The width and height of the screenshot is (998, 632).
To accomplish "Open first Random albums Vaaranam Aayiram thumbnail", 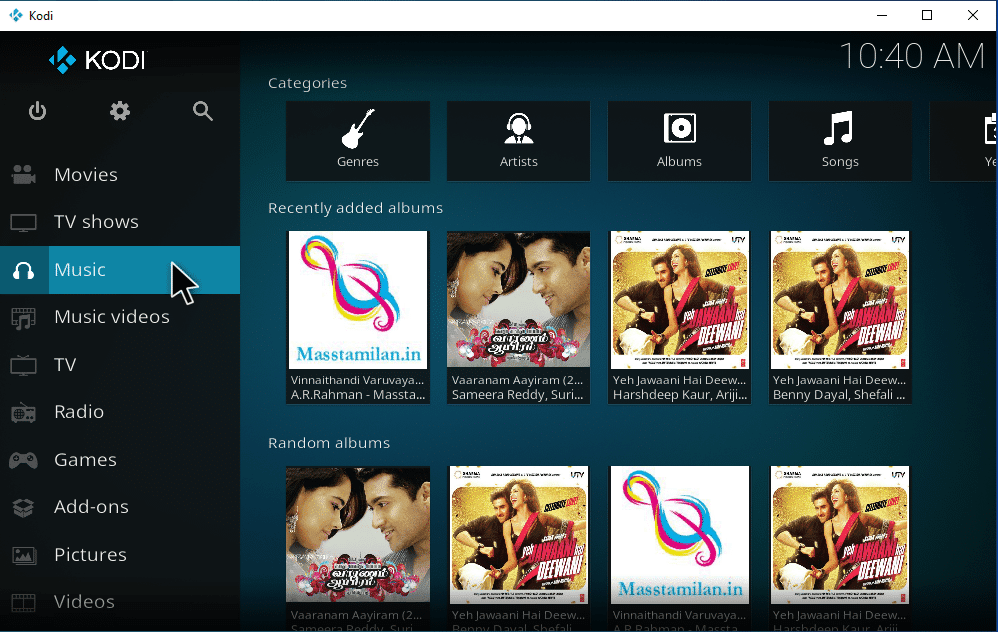I will 358,535.
